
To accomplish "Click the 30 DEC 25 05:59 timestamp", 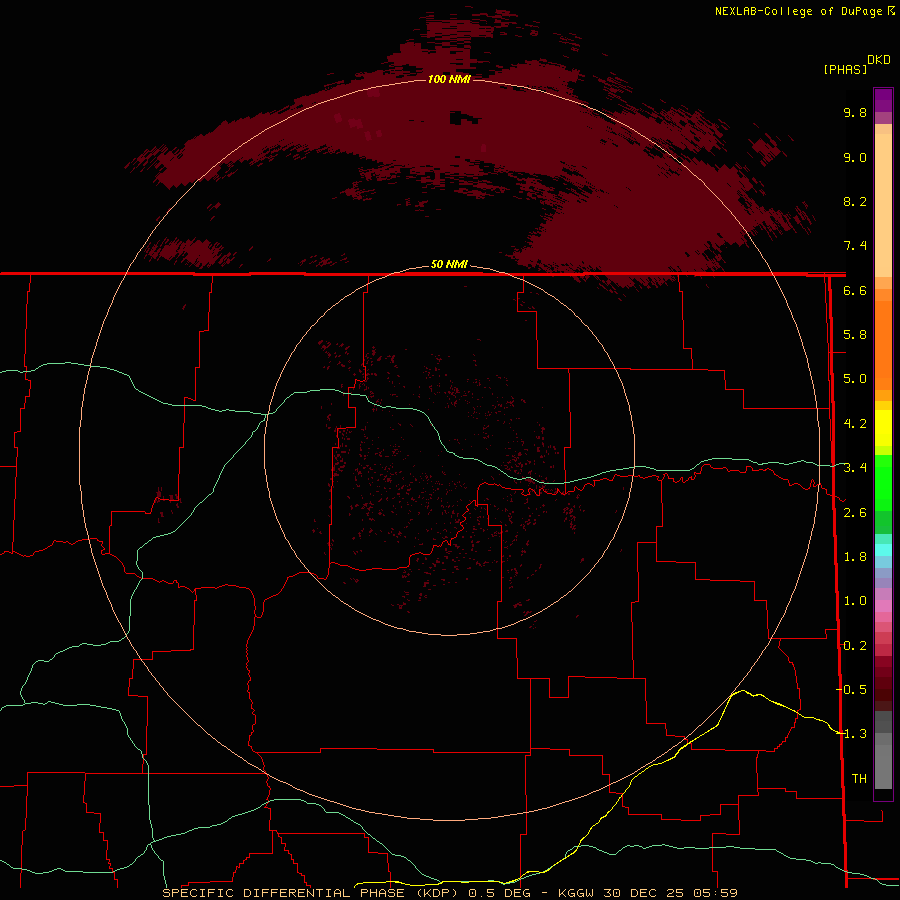I will click(x=670, y=893).
